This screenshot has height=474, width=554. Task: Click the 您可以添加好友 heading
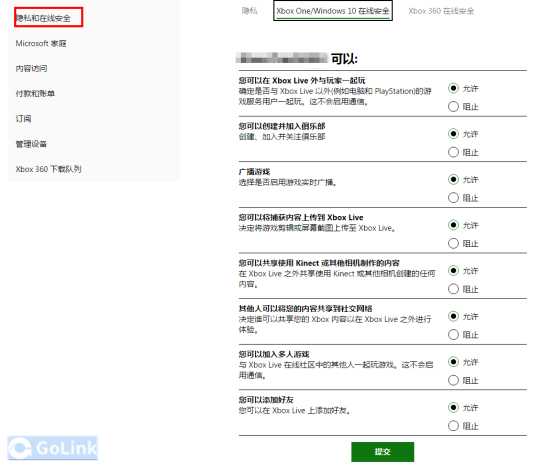point(266,399)
